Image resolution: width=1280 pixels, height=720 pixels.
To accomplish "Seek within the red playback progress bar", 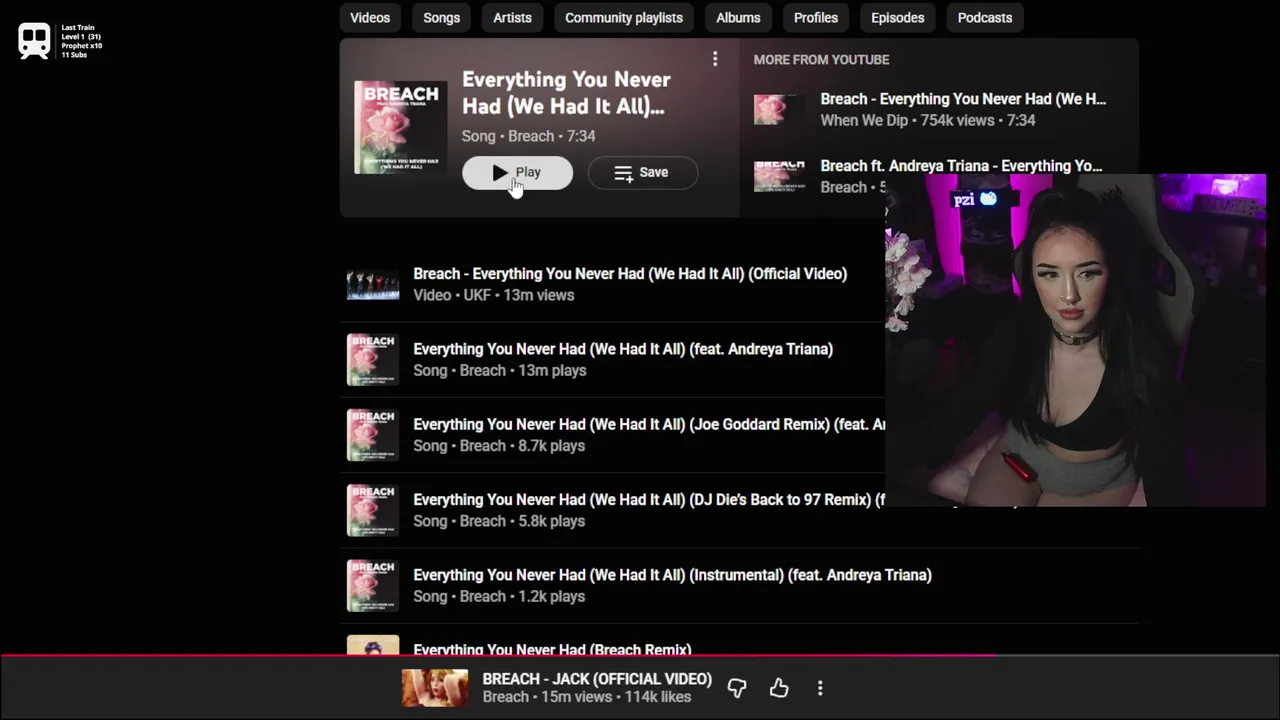I will [640, 657].
